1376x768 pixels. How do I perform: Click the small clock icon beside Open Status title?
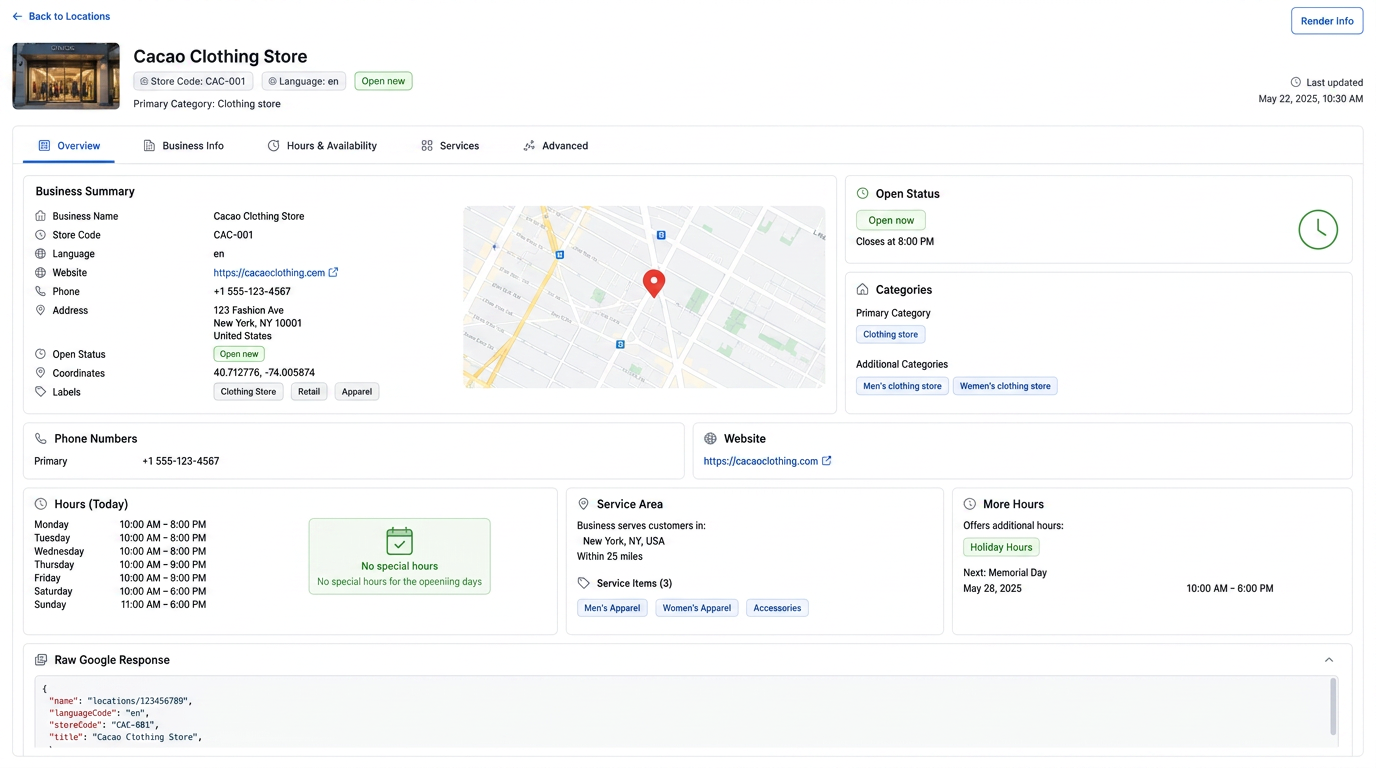(862, 194)
